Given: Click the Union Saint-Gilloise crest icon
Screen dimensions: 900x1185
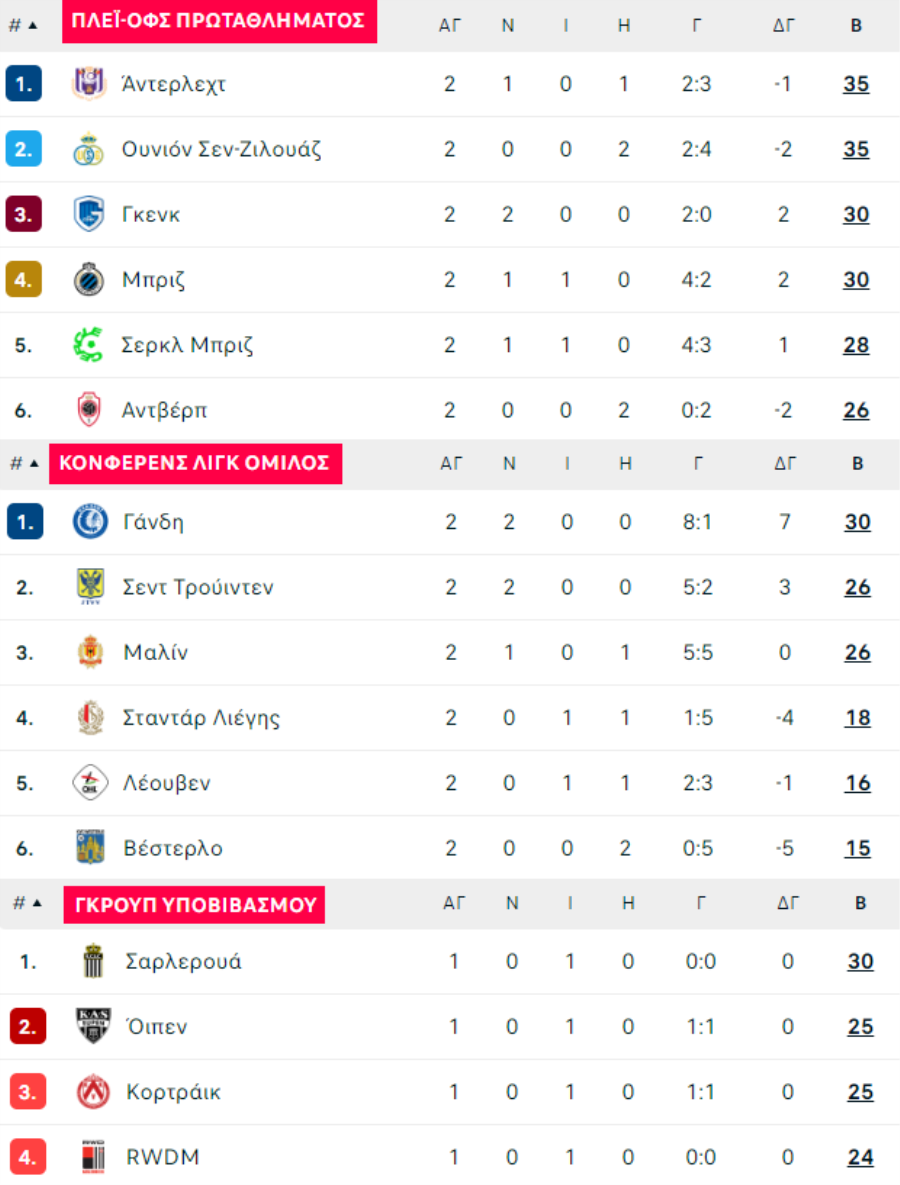Looking at the screenshot, I should 88,149.
